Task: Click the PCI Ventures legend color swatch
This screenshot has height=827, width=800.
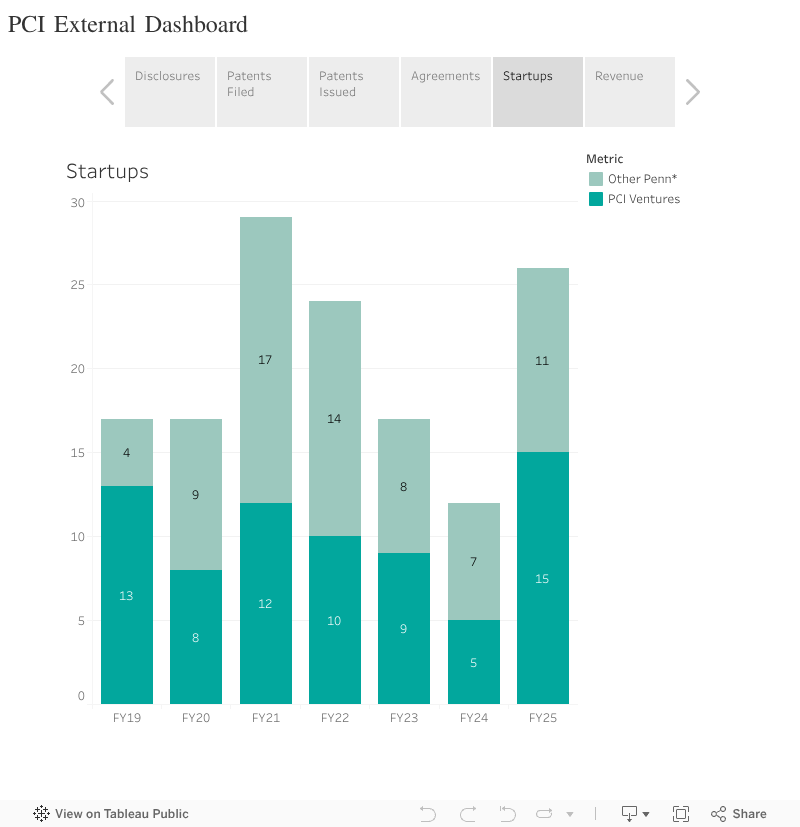Action: tap(596, 199)
